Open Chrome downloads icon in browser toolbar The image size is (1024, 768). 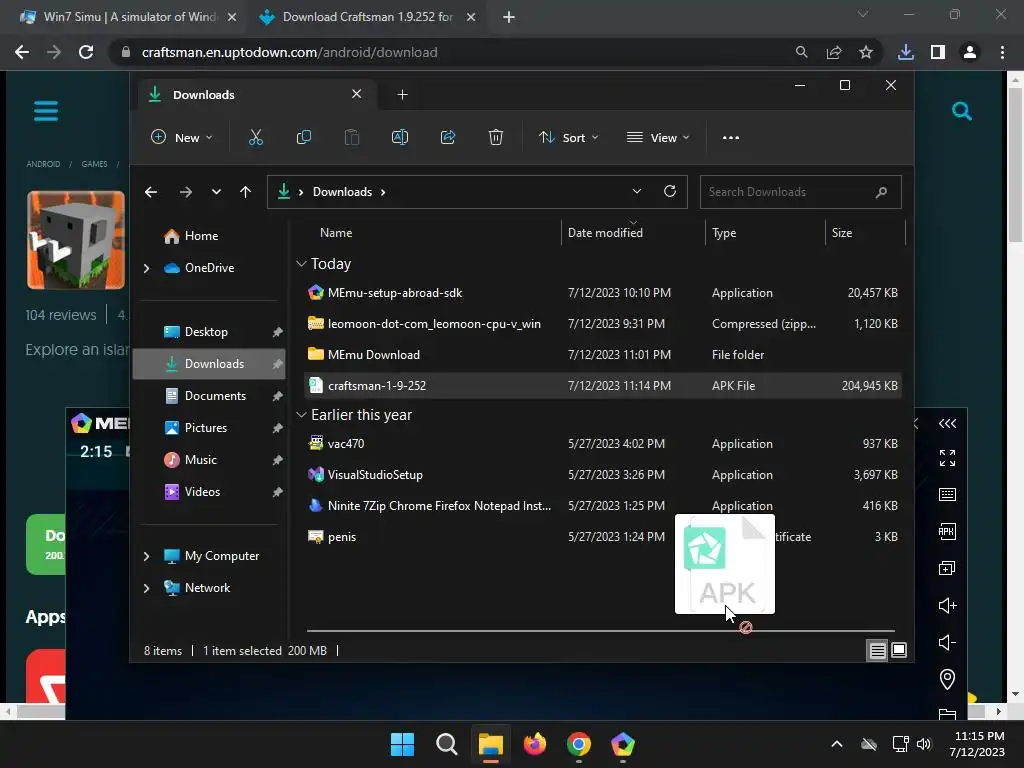pos(906,52)
